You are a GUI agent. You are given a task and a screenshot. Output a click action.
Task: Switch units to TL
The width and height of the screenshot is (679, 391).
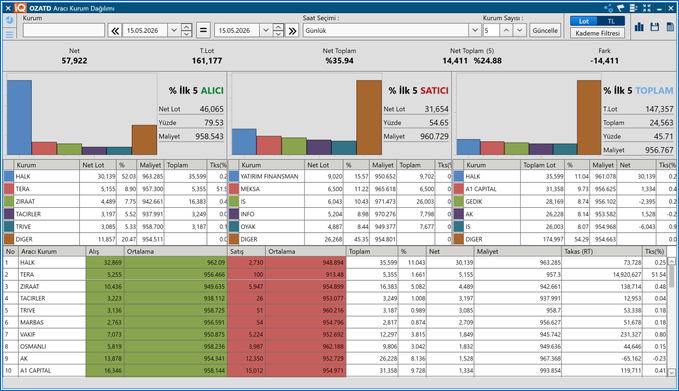coord(611,21)
